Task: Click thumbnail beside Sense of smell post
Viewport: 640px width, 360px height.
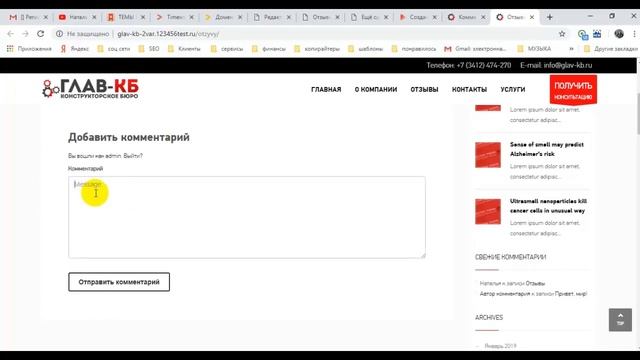Action: 488,155
